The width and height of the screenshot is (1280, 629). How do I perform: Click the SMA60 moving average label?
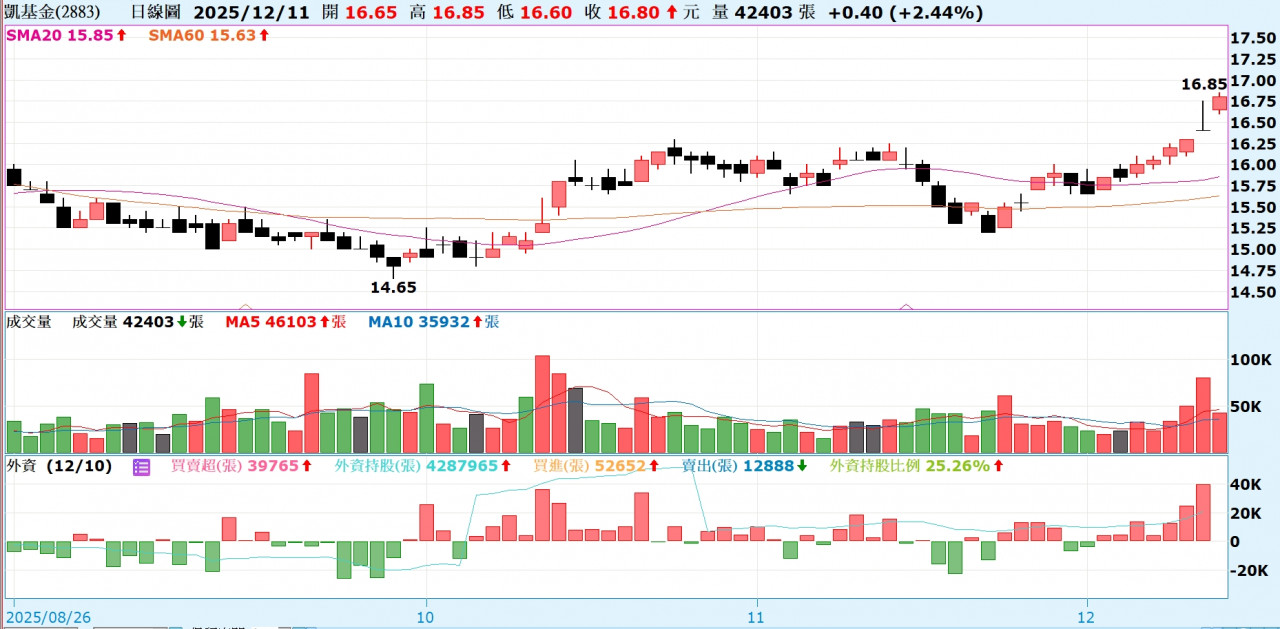208,35
